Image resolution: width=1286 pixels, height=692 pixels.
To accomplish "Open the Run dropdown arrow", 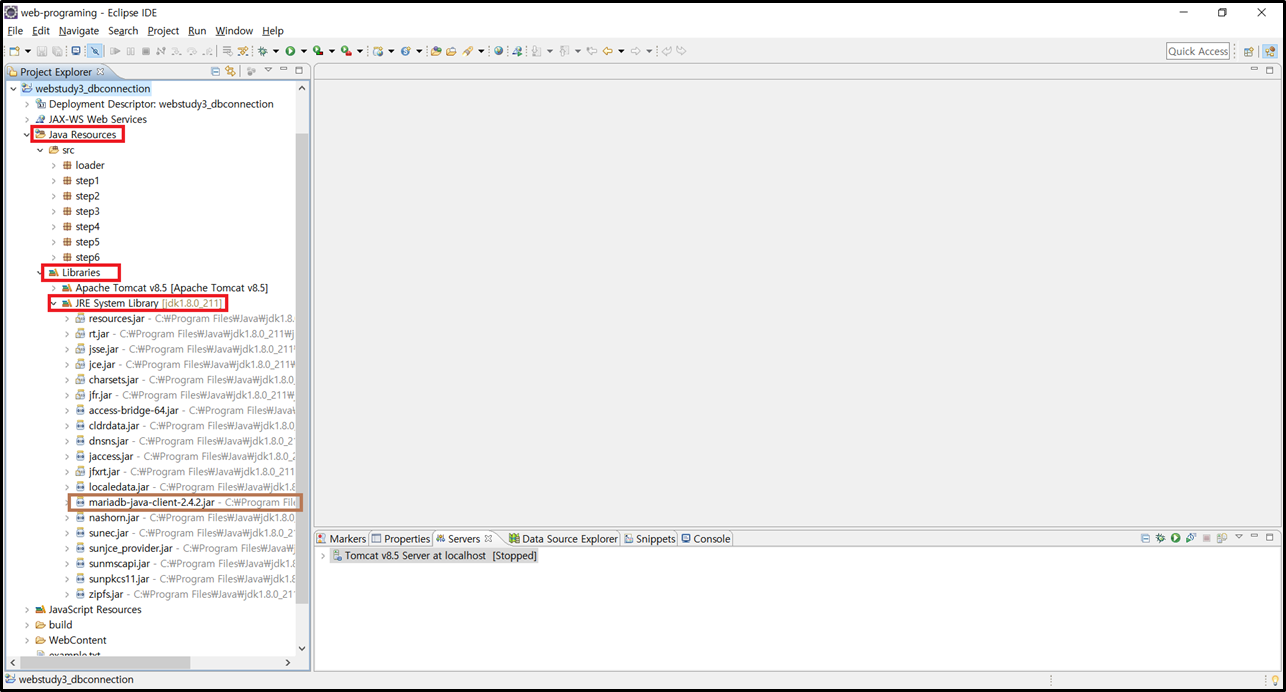I will tap(303, 51).
